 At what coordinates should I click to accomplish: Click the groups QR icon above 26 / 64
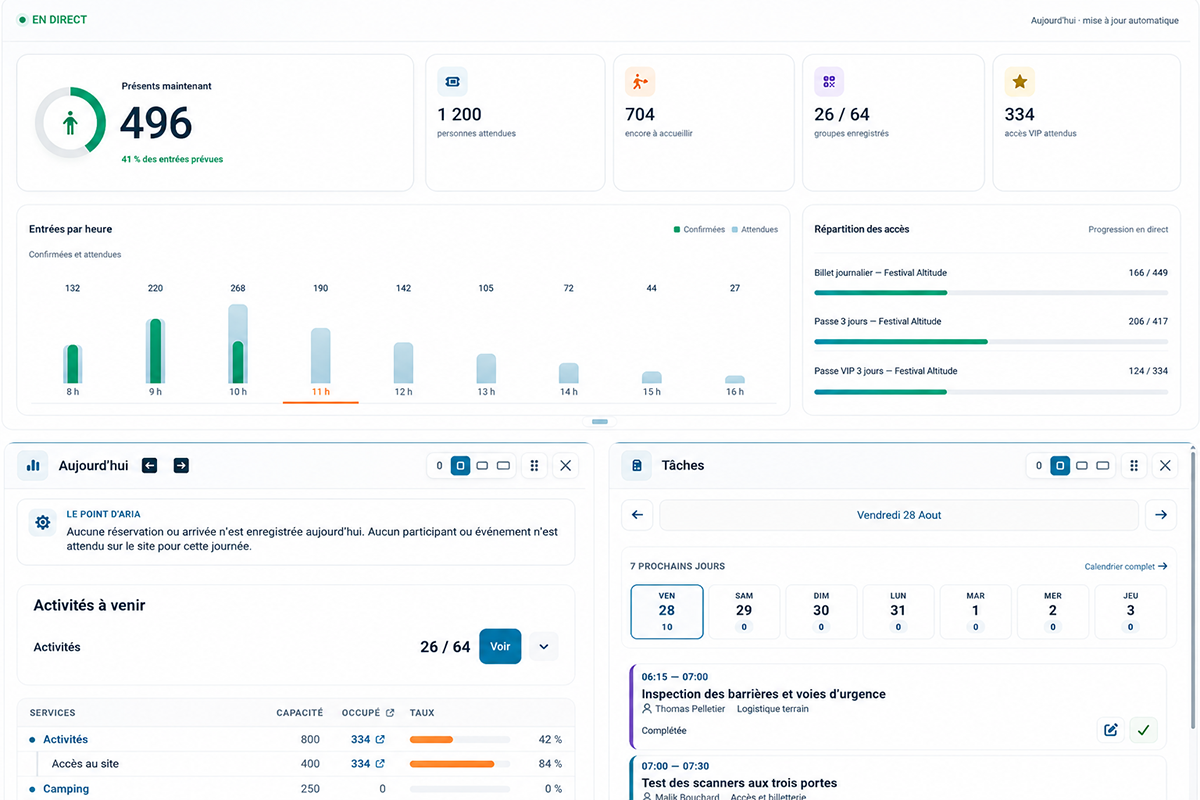(829, 82)
